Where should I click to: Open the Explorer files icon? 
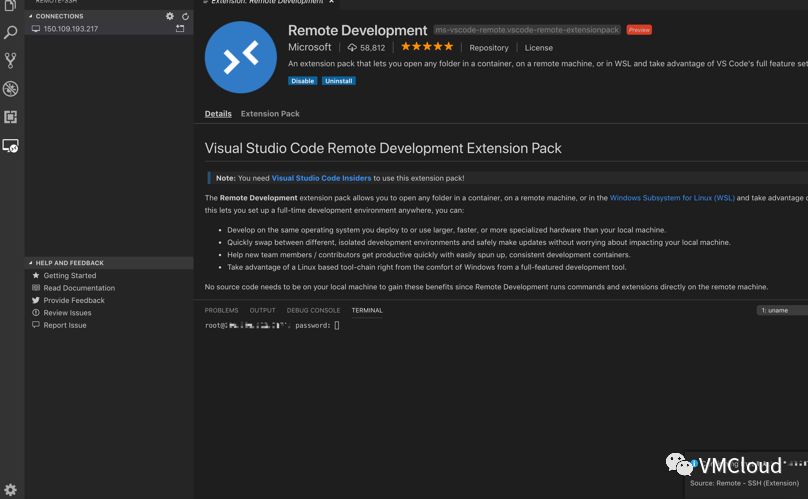tap(10, 5)
